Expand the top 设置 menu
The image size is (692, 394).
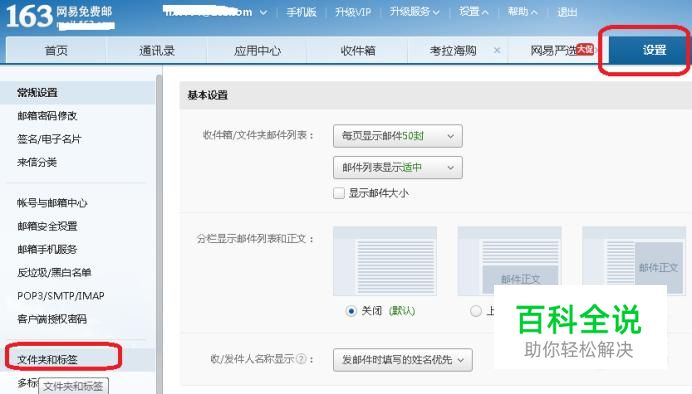[x=474, y=12]
